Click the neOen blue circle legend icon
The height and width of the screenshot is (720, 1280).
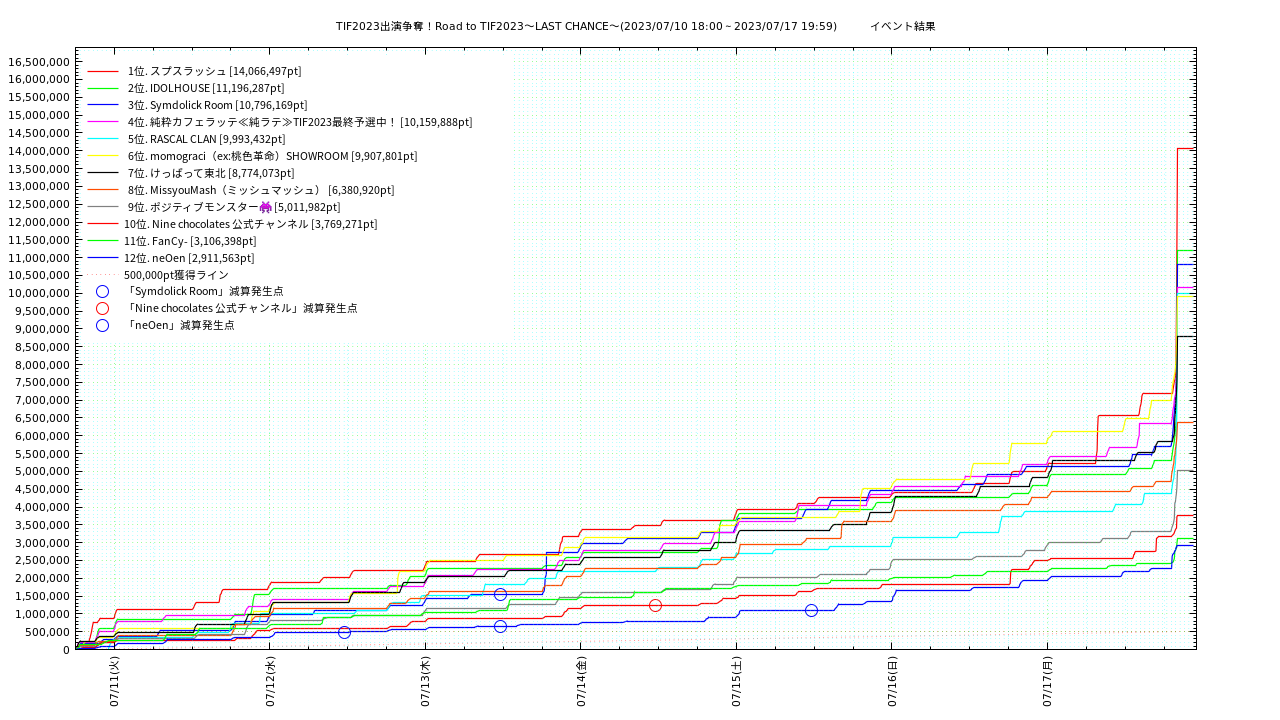coord(102,325)
